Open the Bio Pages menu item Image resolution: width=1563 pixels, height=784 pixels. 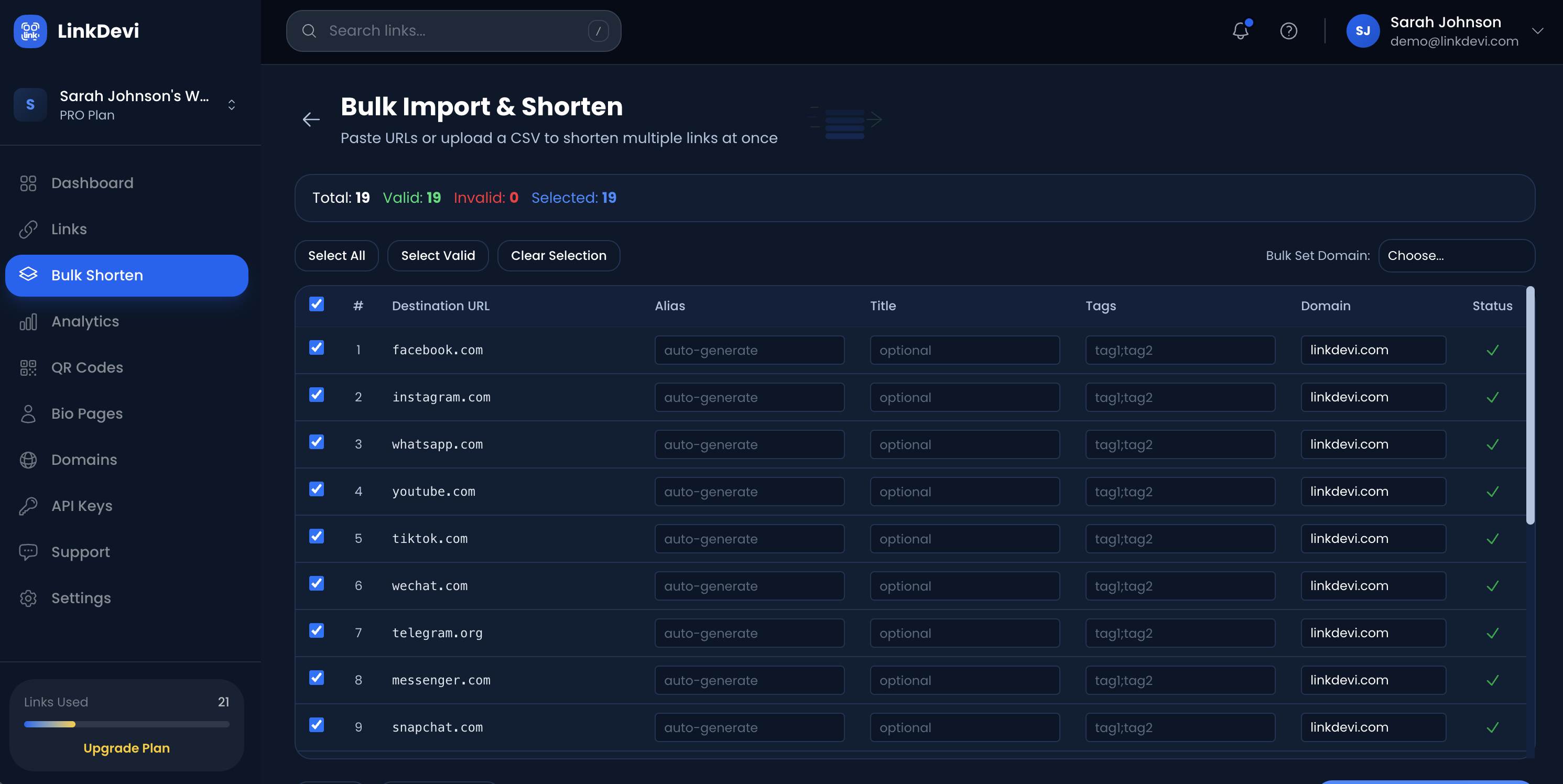click(126, 414)
